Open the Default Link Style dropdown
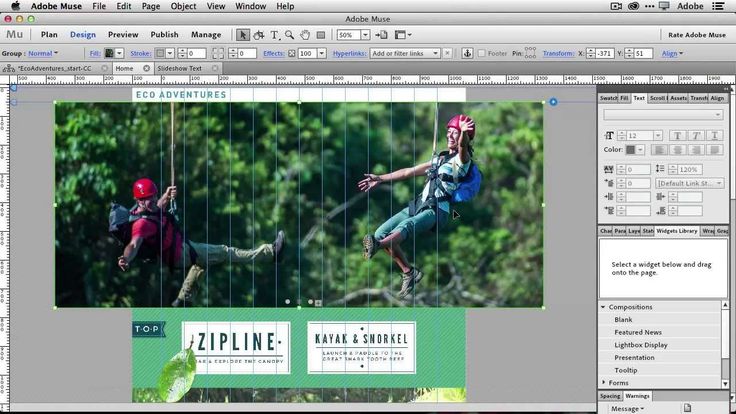The height and width of the screenshot is (414, 736). 690,183
